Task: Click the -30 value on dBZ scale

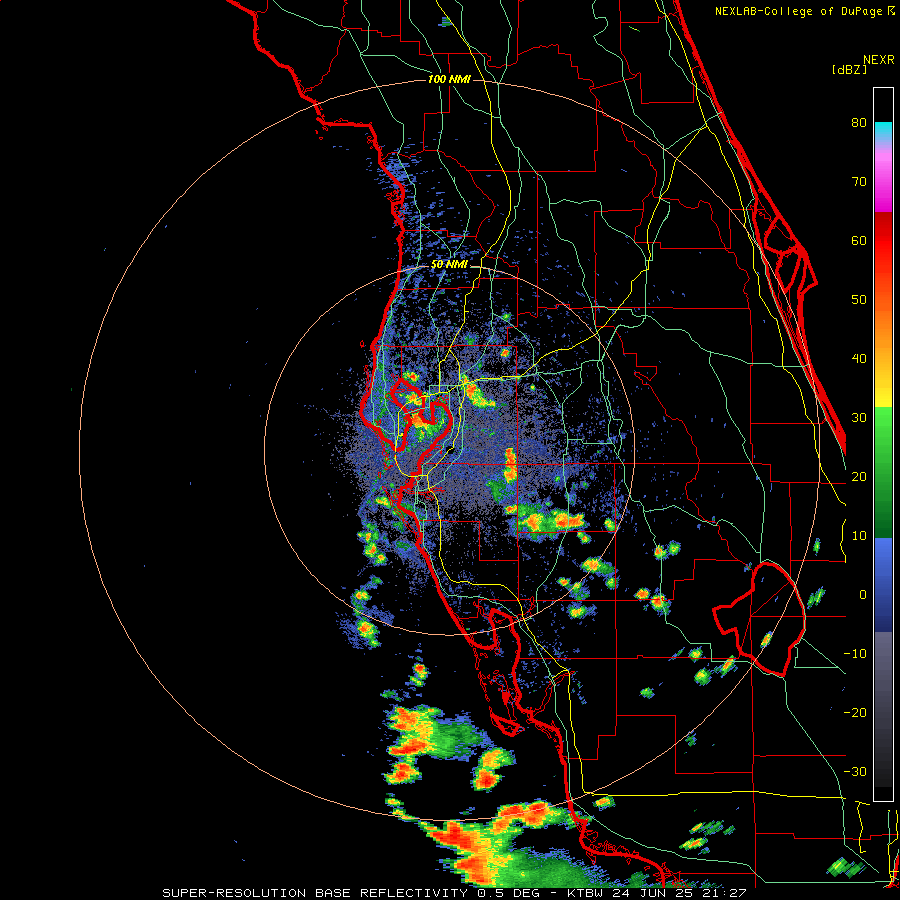Action: [x=855, y=771]
